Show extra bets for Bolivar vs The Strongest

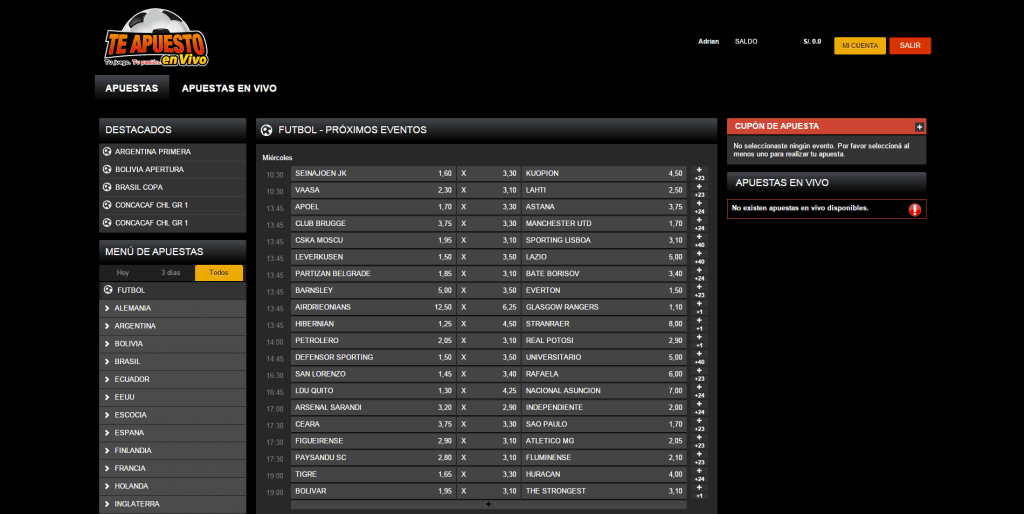[x=699, y=492]
